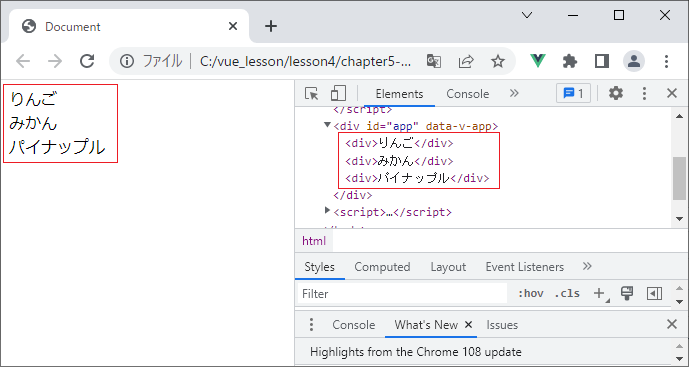Open a new browser tab
689x367 pixels.
[x=271, y=26]
